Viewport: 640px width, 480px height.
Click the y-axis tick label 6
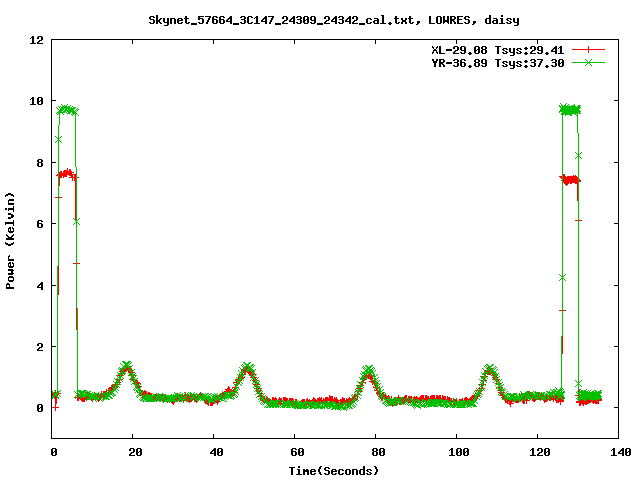click(x=40, y=224)
